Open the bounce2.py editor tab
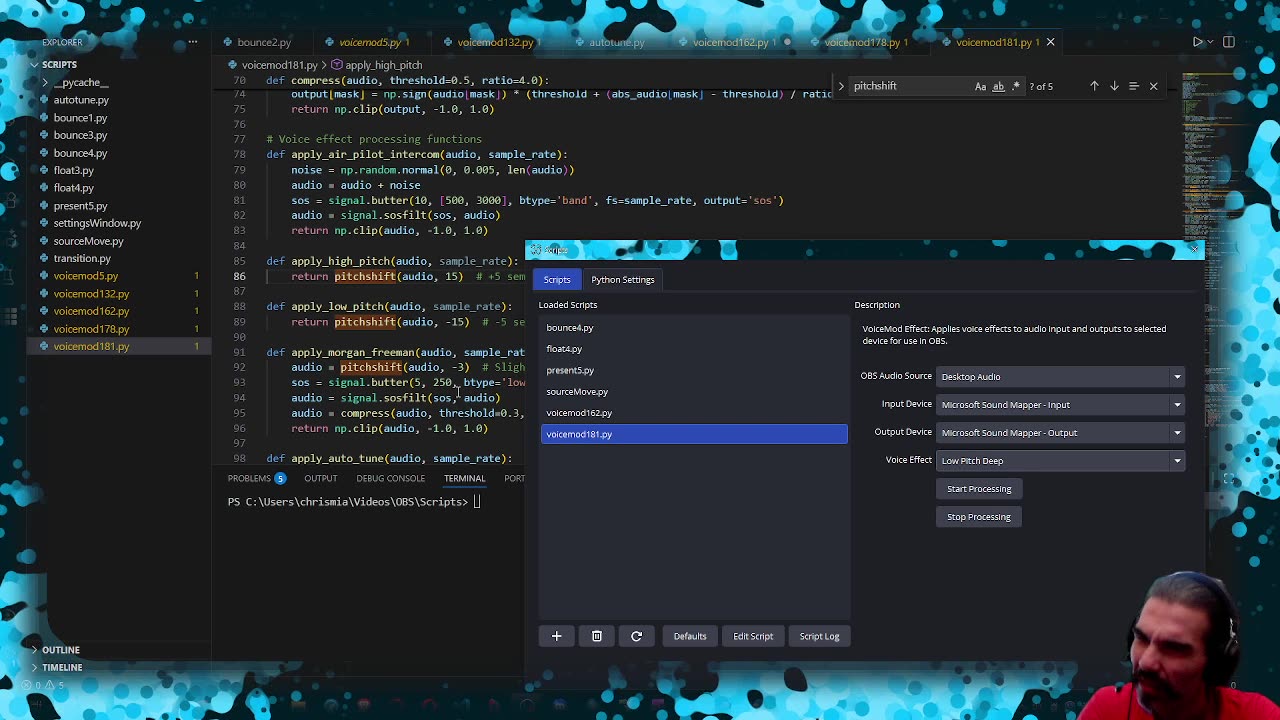1280x720 pixels. tap(264, 42)
